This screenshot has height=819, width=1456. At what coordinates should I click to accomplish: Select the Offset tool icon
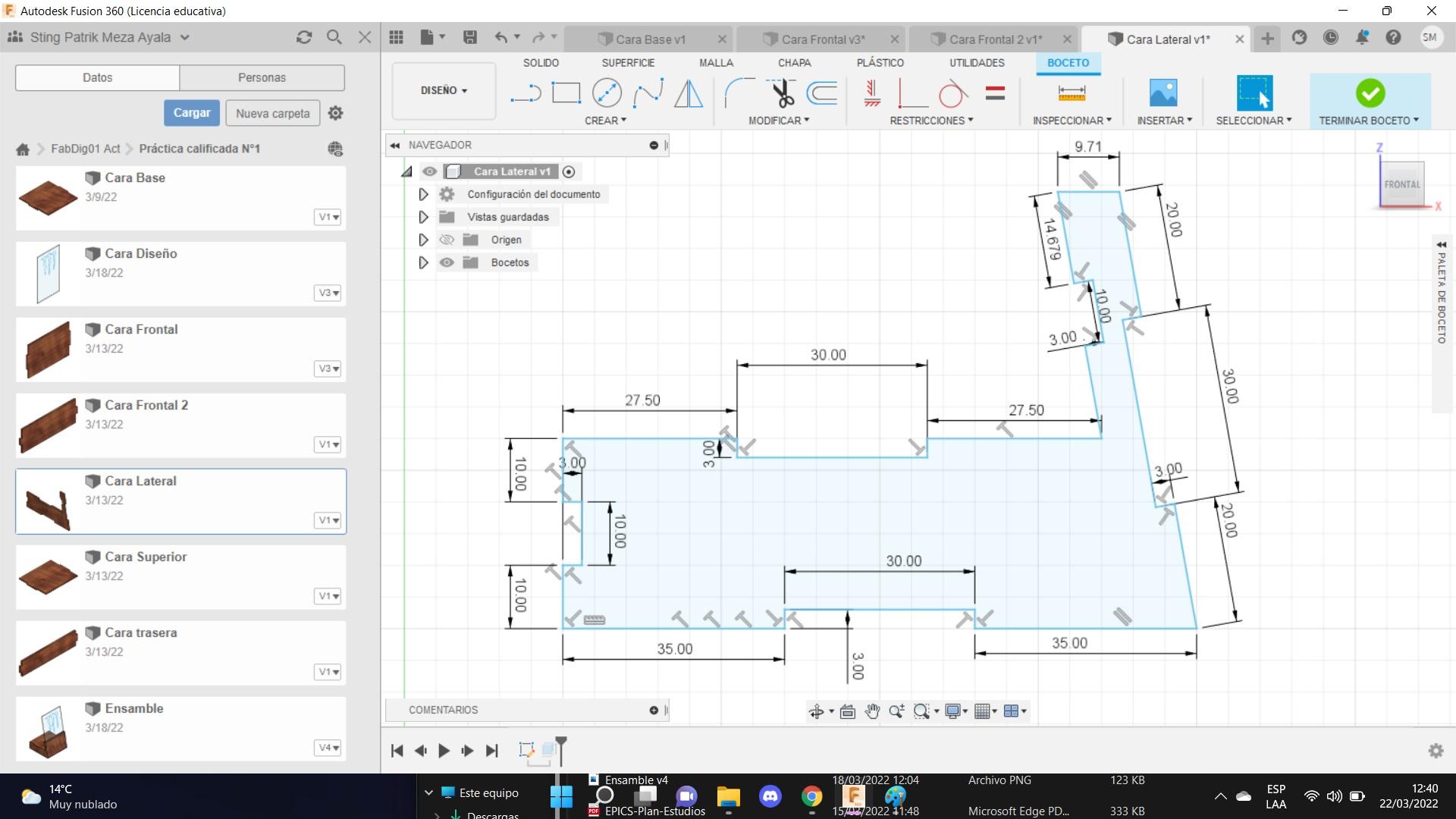(x=822, y=93)
